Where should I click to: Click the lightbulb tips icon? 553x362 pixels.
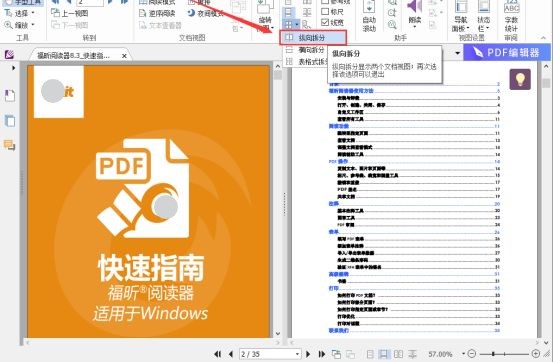(x=520, y=79)
